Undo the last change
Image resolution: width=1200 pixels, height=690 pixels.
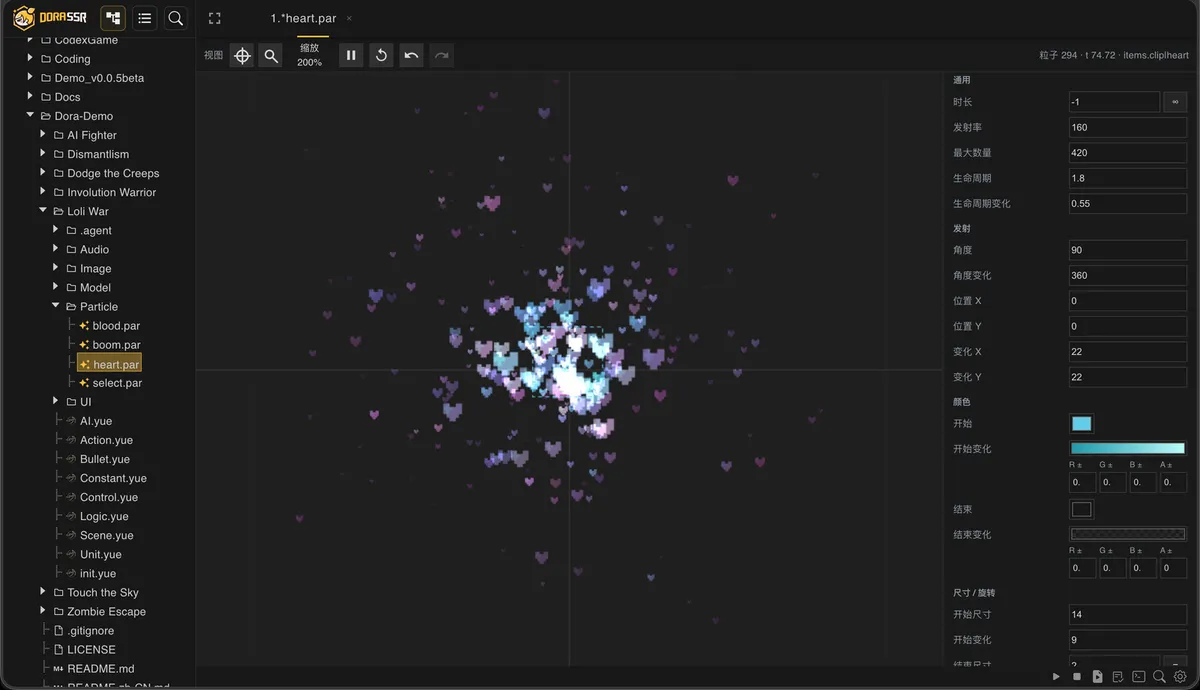click(411, 56)
